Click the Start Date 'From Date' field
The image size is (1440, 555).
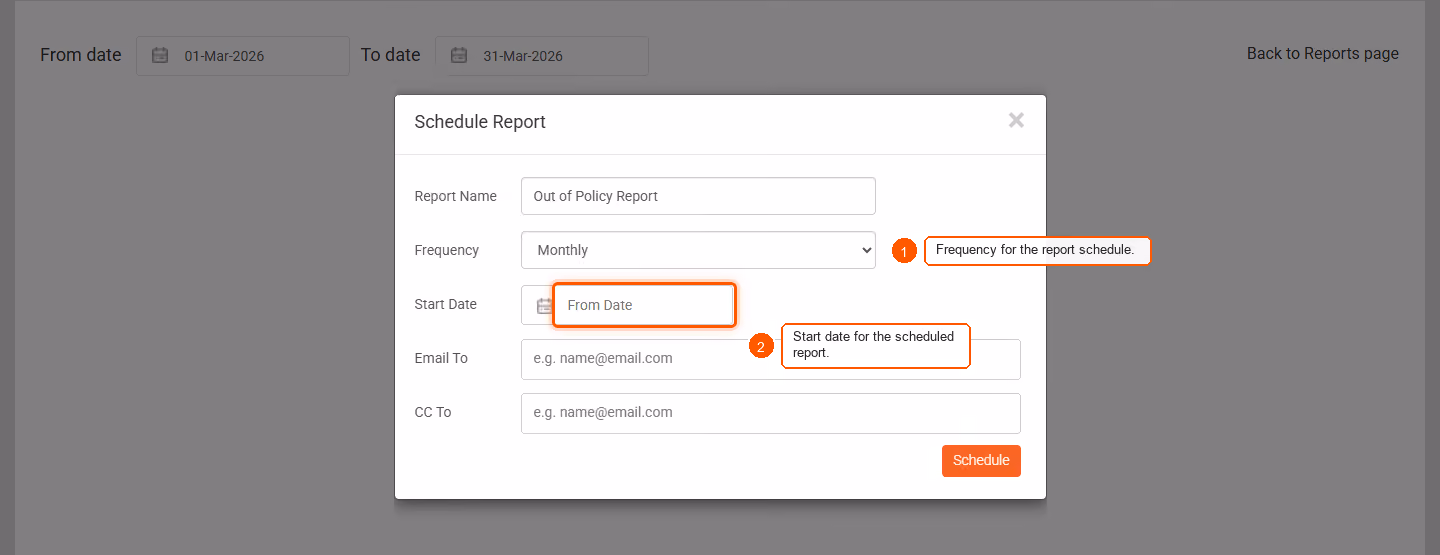(x=644, y=305)
